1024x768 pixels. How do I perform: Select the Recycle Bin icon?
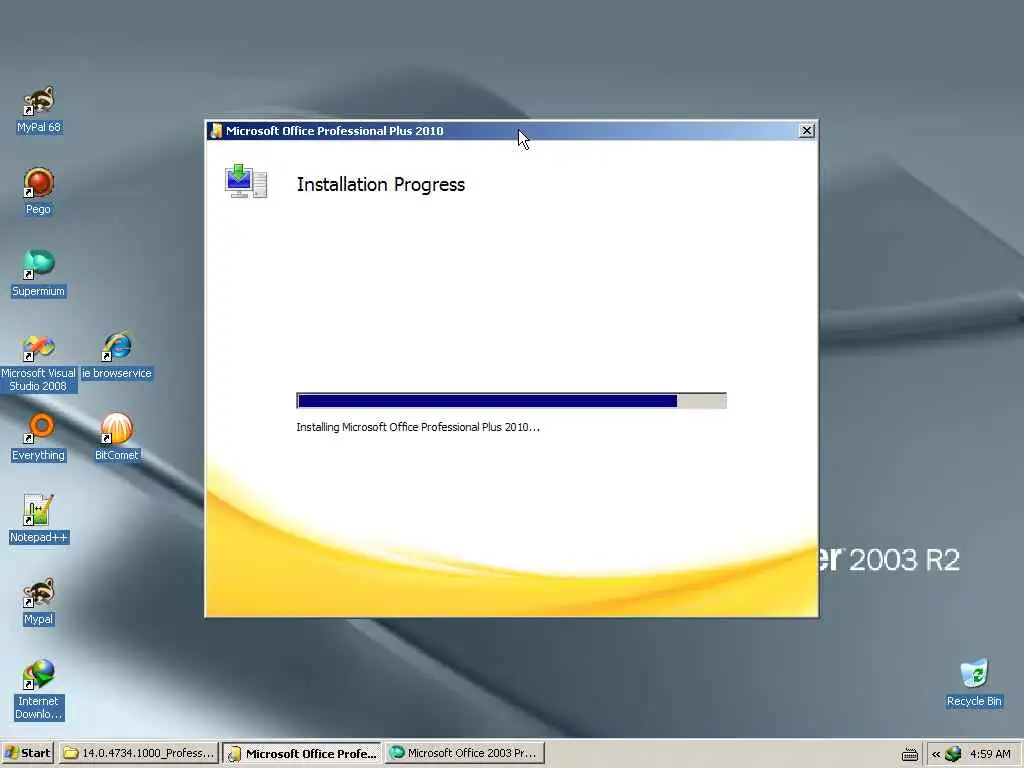pos(974,683)
